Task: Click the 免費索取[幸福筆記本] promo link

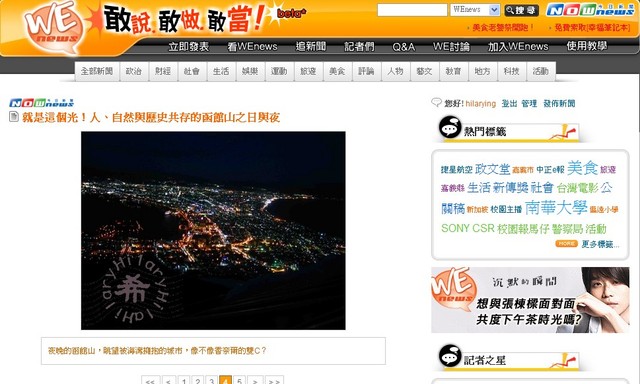Action: pyautogui.click(x=592, y=27)
